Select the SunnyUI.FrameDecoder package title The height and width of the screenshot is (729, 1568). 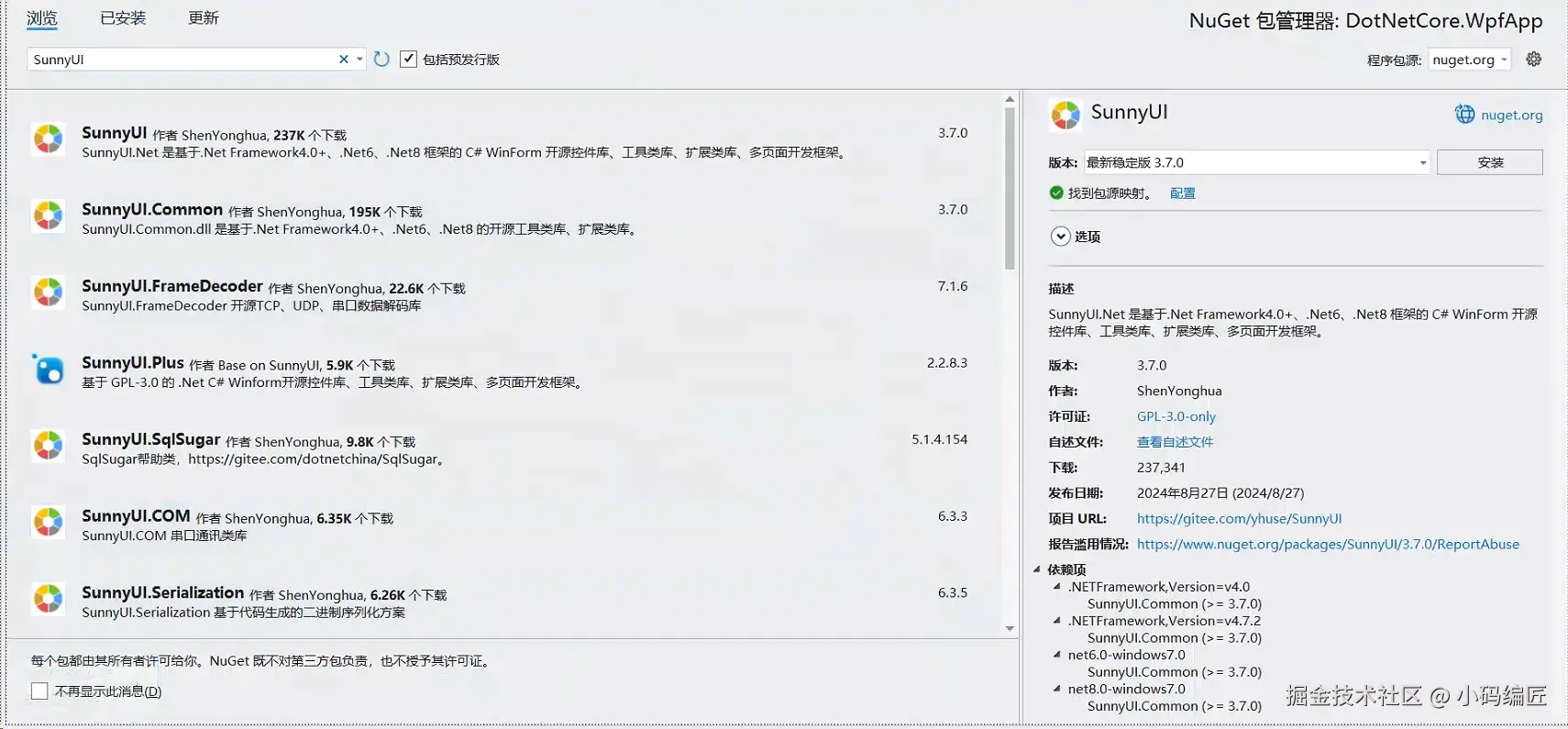(x=172, y=286)
